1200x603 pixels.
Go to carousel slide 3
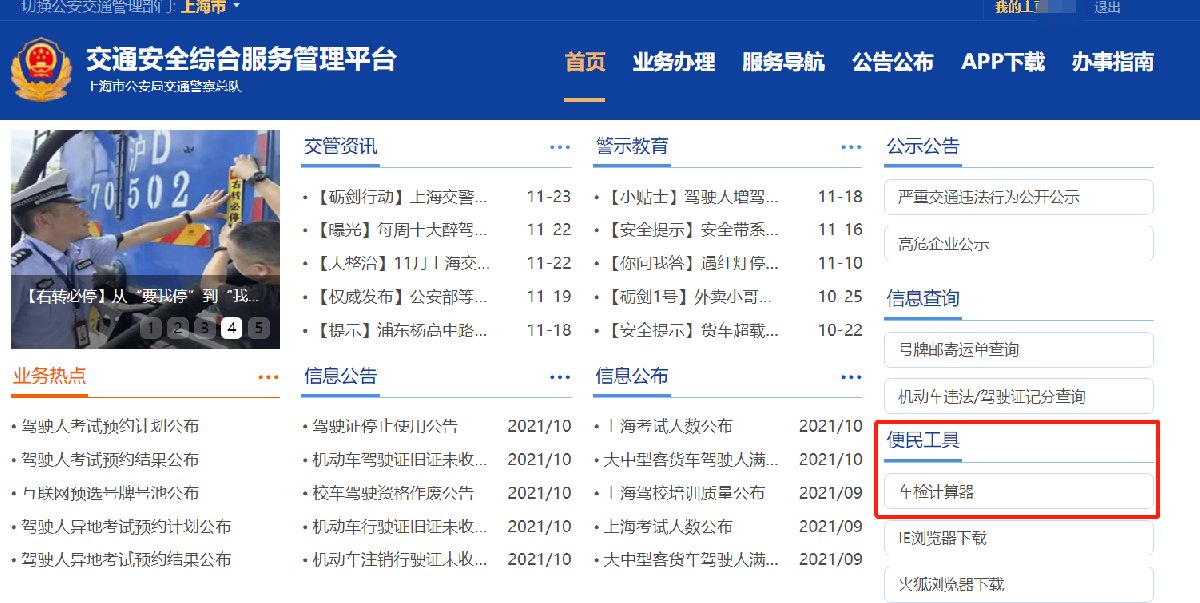point(205,327)
